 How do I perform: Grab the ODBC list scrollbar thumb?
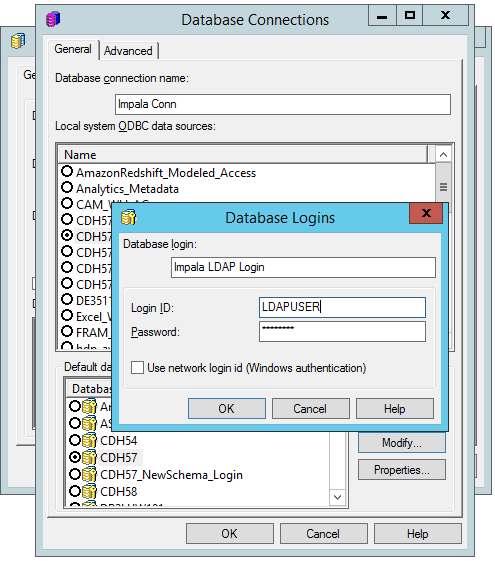pyautogui.click(x=443, y=187)
